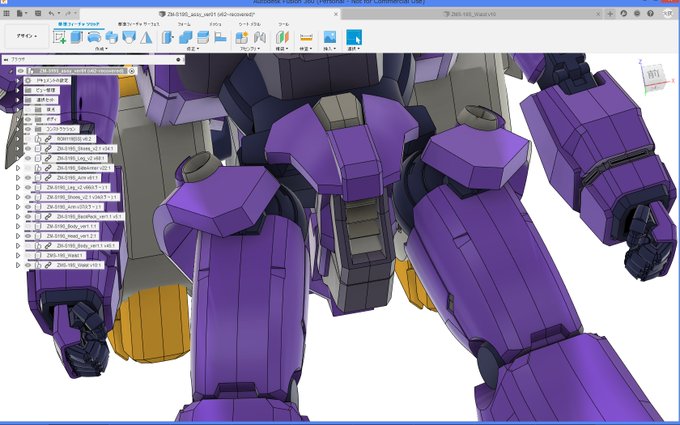Open the 検査 dropdown label
This screenshot has width=680, height=425.
306,49
